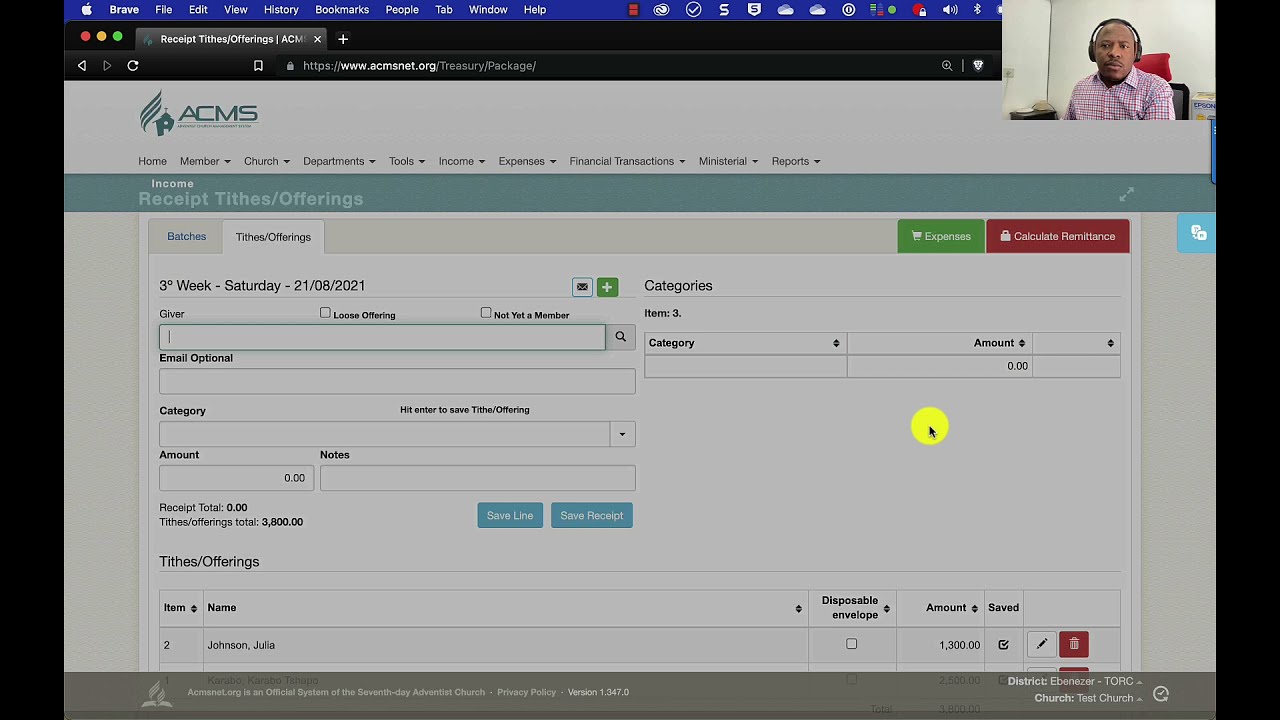Click the footer history clock icon

1161,693
